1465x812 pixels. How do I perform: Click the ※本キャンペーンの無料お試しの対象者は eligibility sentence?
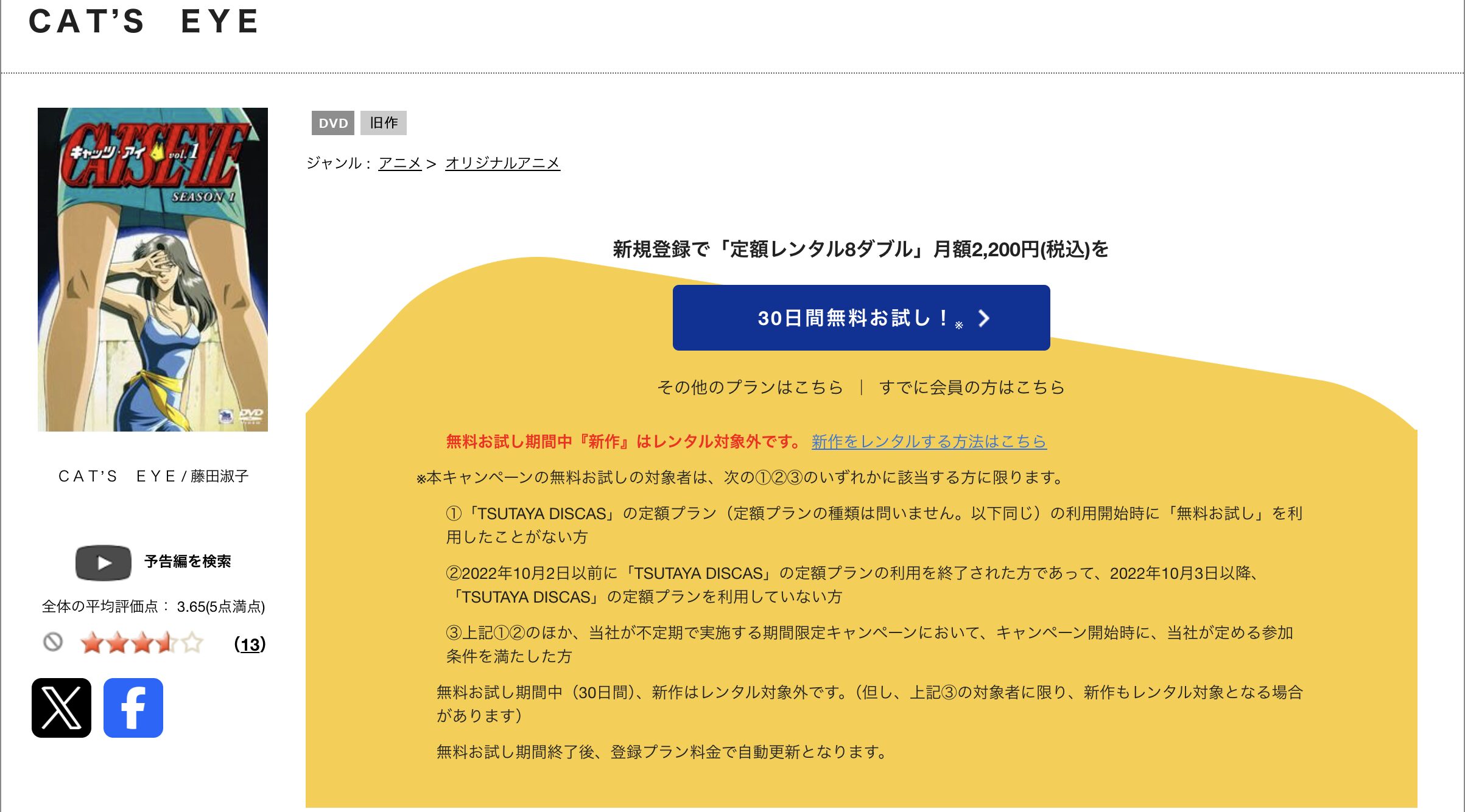click(740, 477)
